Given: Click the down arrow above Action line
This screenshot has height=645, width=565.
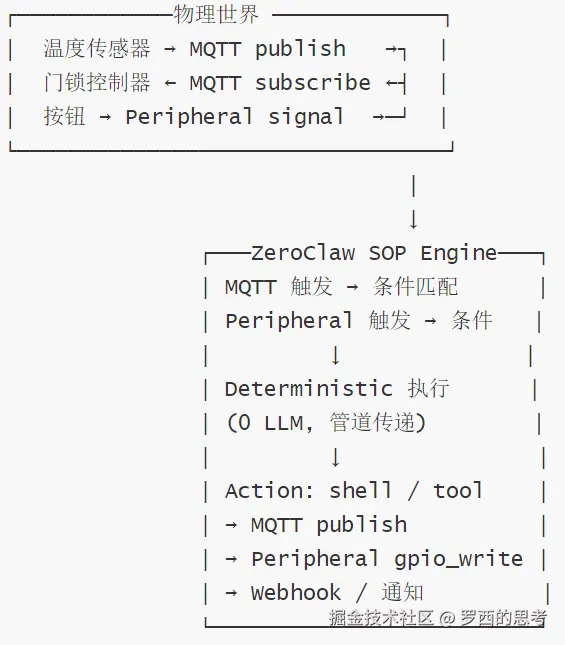Looking at the screenshot, I should tap(336, 457).
